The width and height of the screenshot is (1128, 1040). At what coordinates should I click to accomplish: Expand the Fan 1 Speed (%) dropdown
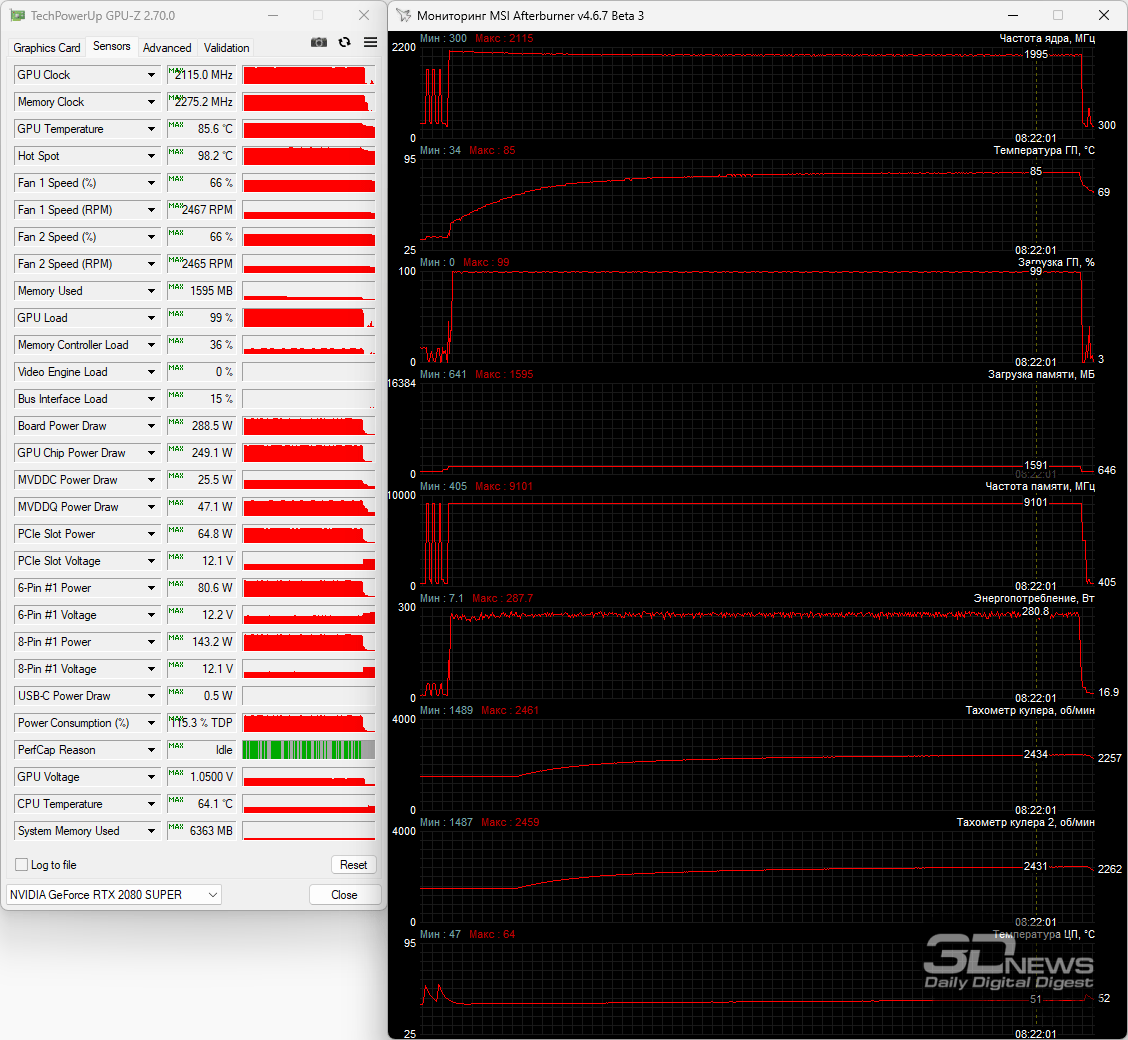[x=151, y=183]
